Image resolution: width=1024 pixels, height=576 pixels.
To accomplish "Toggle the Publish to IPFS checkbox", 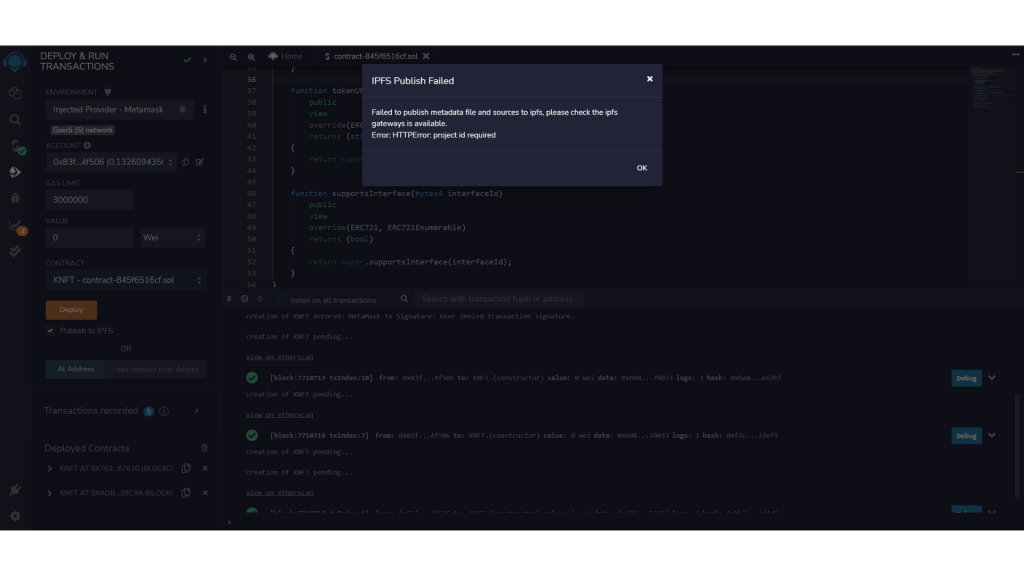I will (x=51, y=330).
